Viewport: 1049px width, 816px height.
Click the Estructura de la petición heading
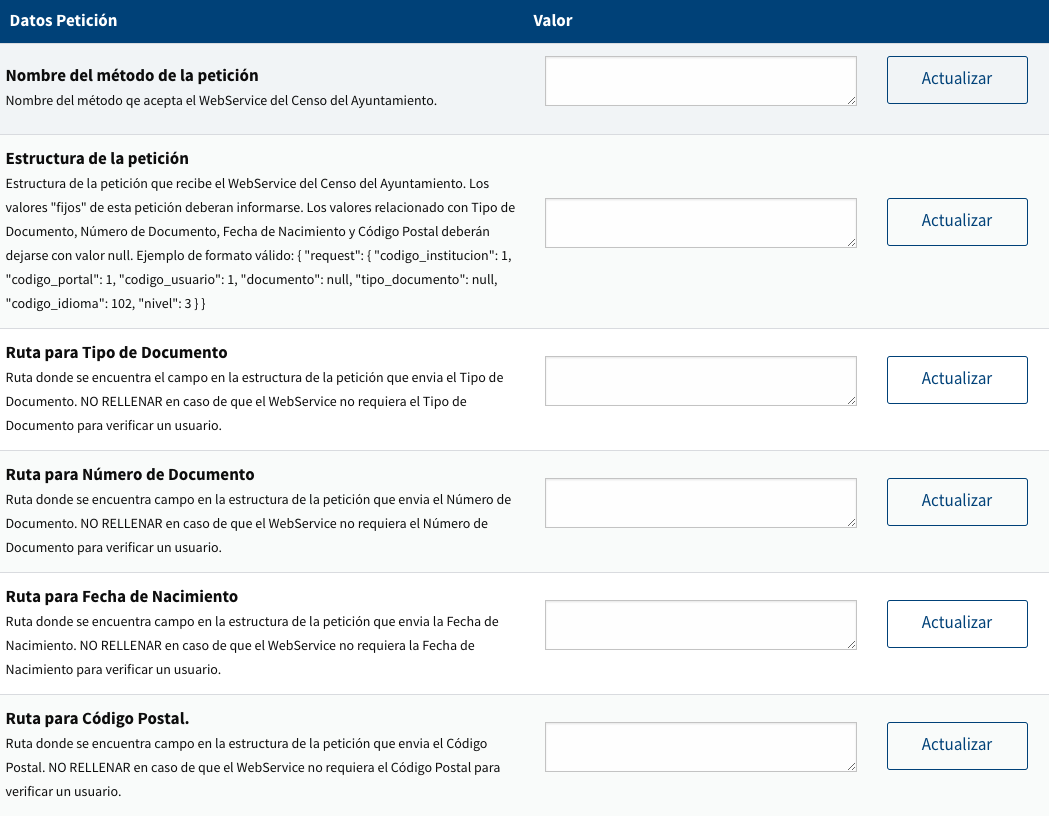97,159
